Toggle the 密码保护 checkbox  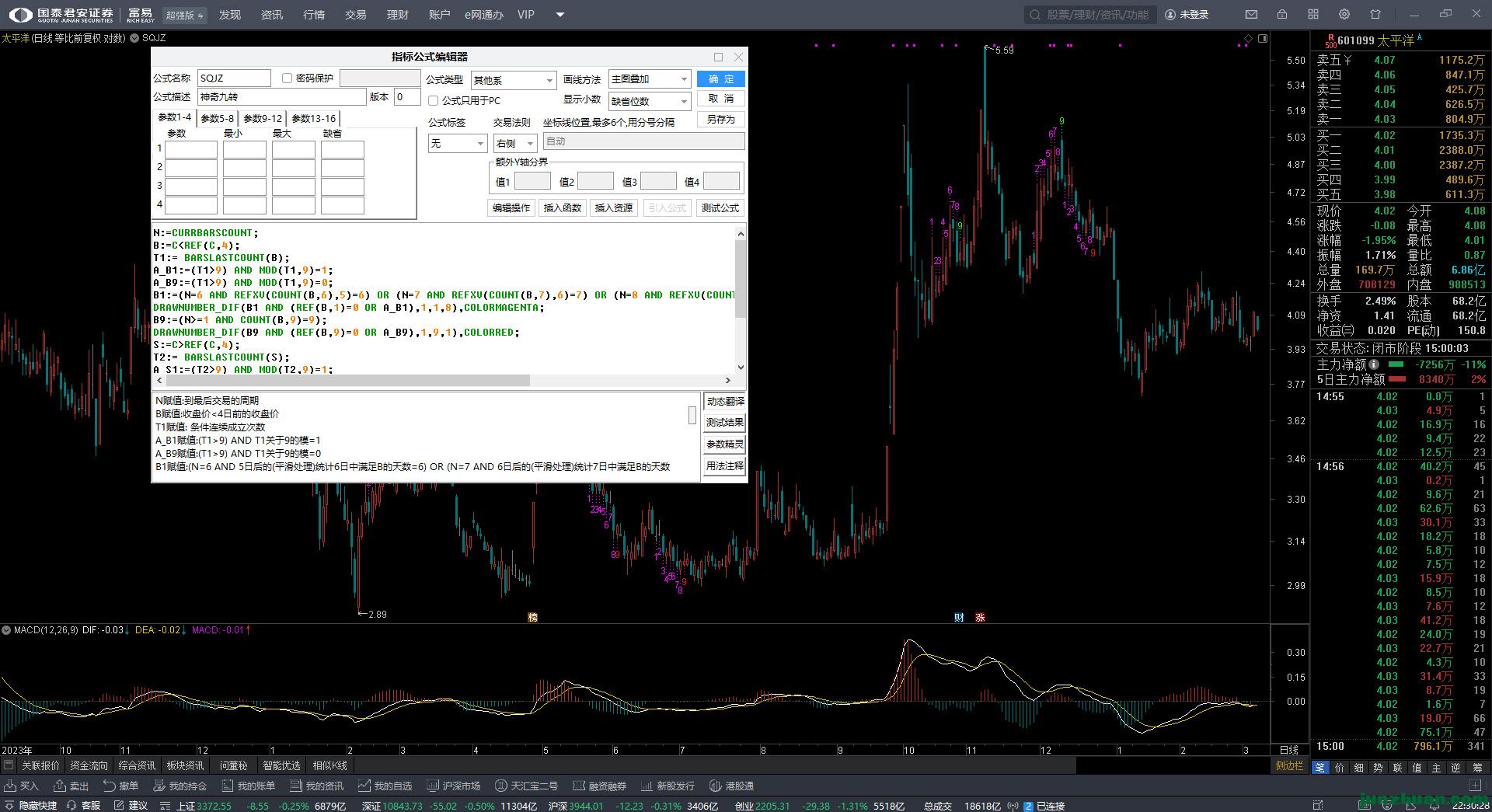tap(287, 78)
